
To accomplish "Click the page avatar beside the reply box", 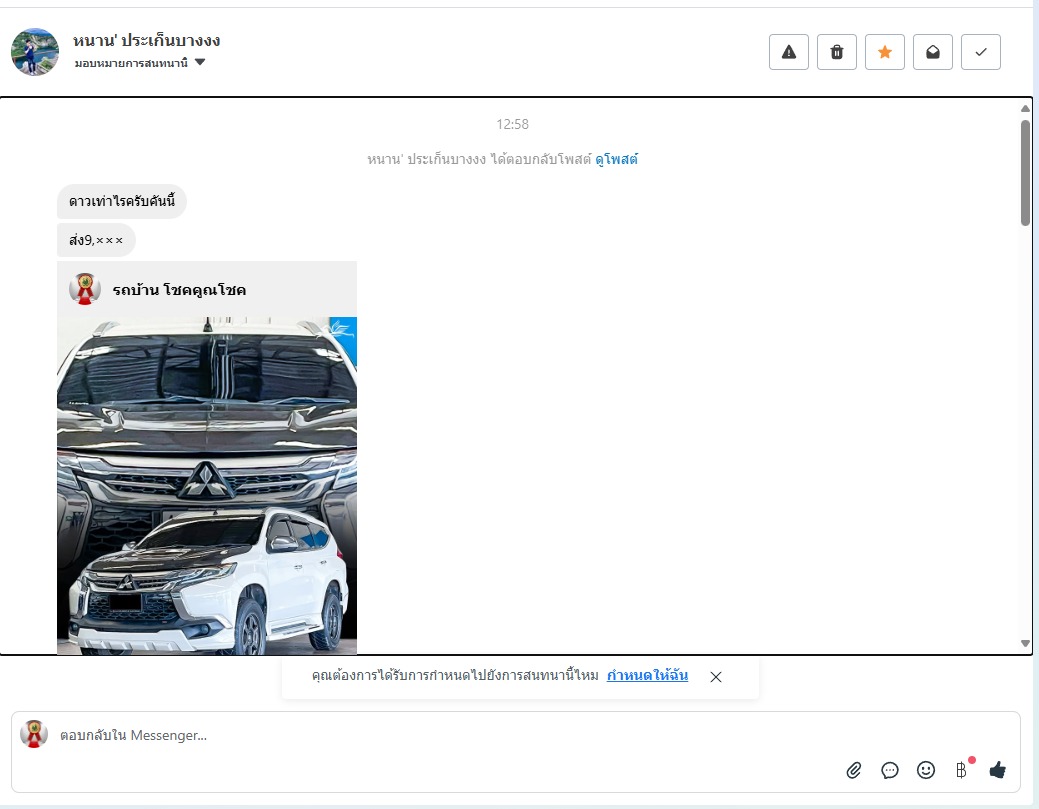I will point(34,734).
